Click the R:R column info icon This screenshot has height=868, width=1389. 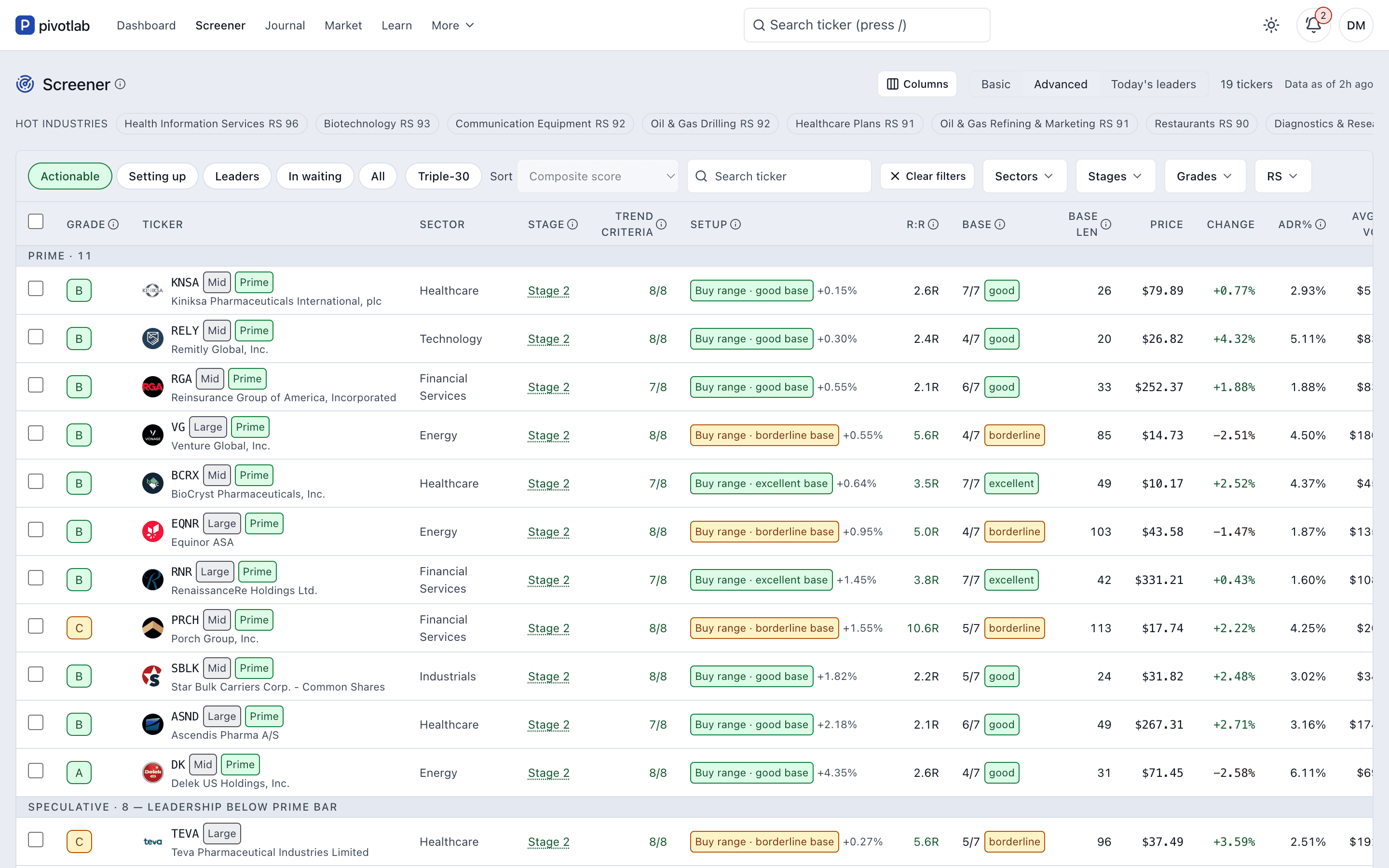[933, 224]
